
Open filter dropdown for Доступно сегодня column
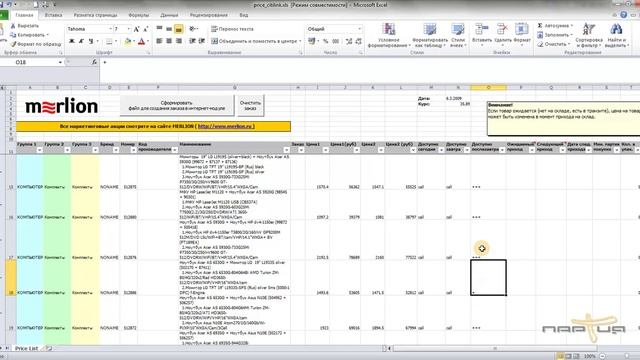441,150
